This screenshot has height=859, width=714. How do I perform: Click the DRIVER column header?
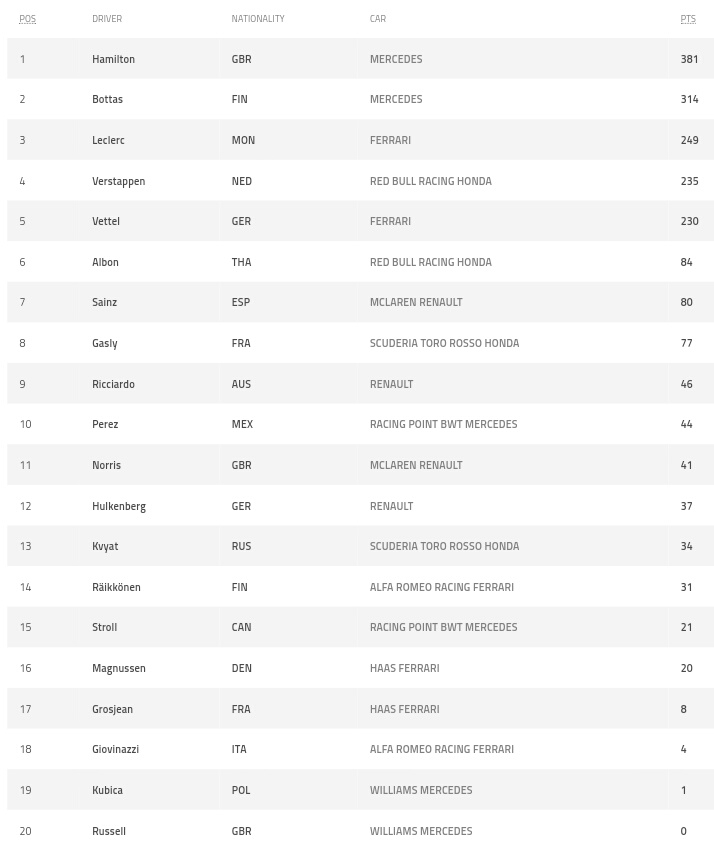pos(107,19)
